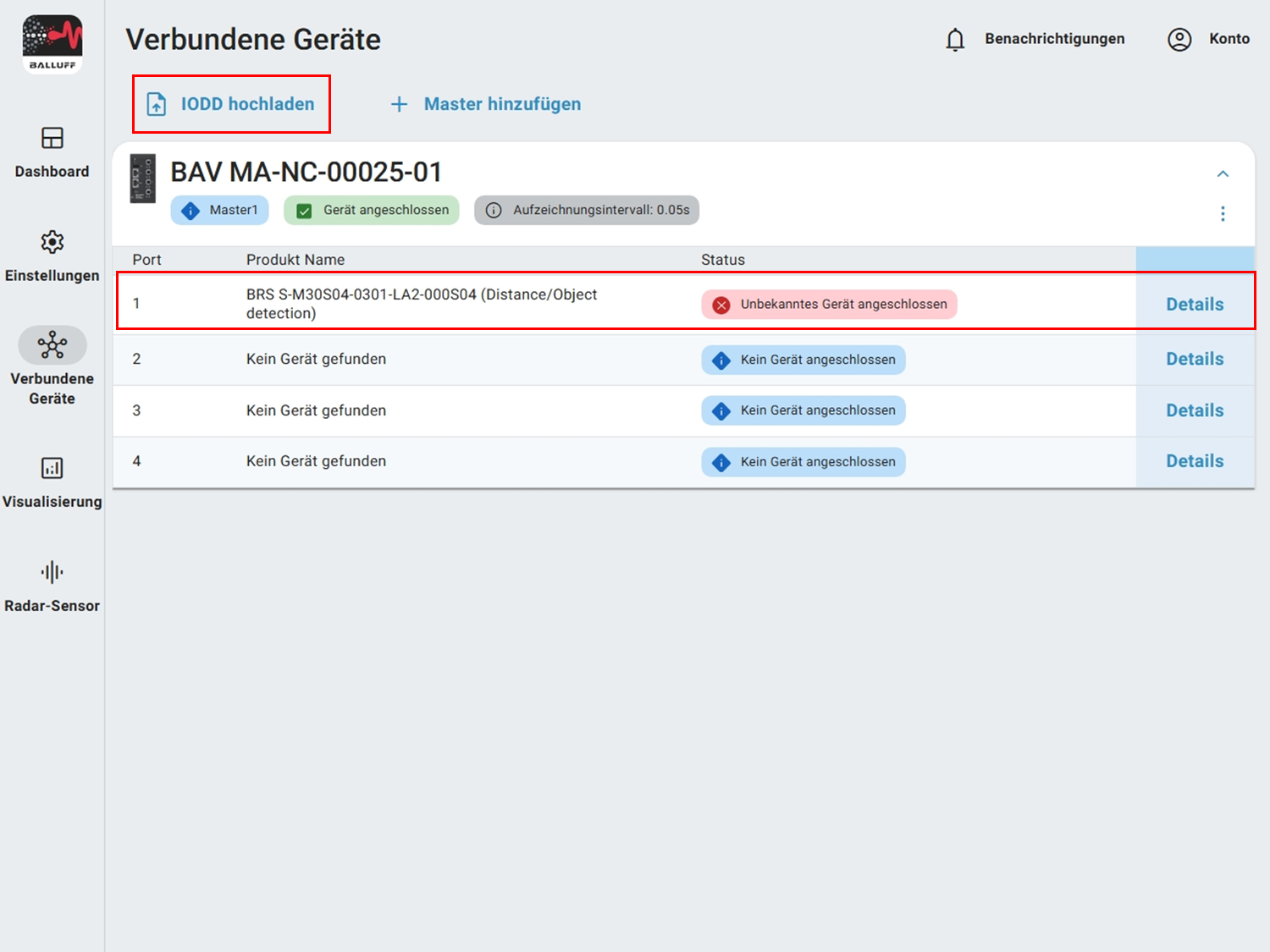Open Benachrichtigungen via the bell icon
The width and height of the screenshot is (1270, 952).
coord(956,39)
